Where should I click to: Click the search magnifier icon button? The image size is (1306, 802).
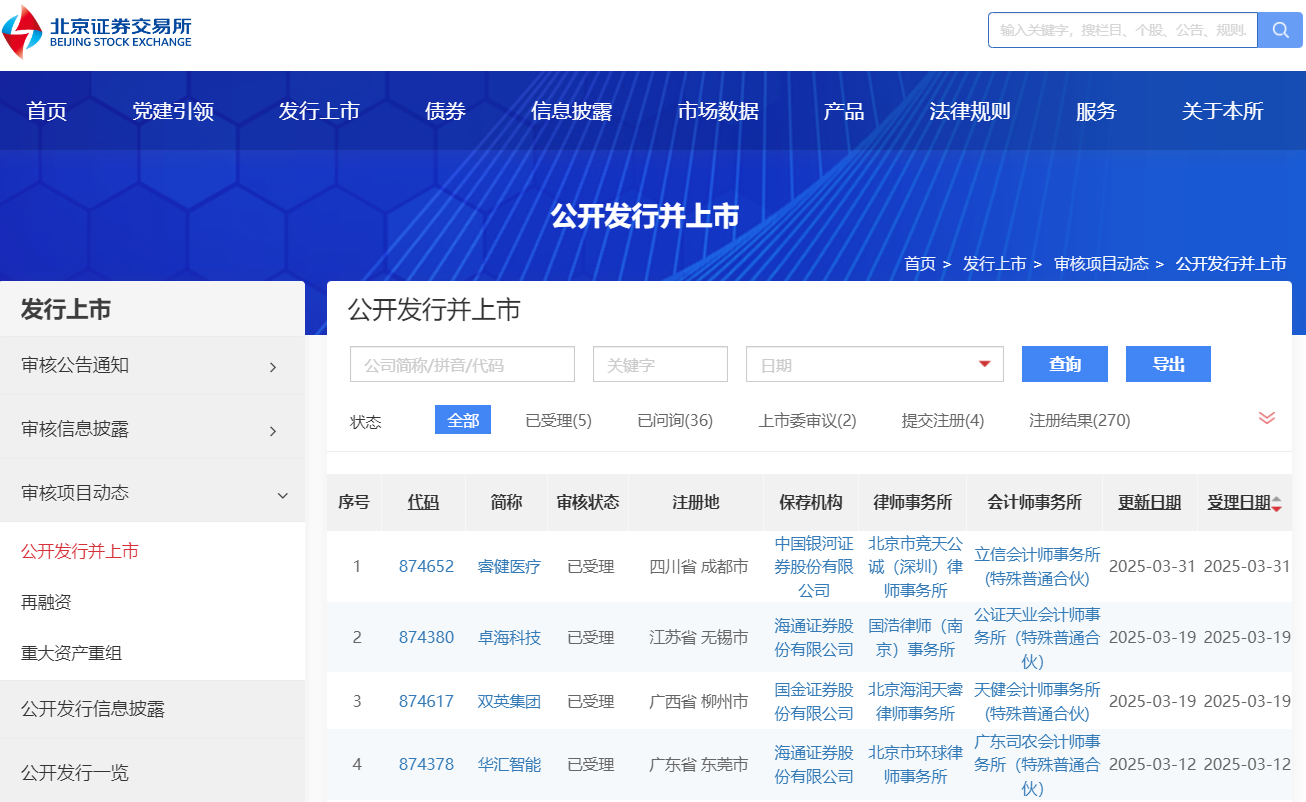coord(1280,30)
